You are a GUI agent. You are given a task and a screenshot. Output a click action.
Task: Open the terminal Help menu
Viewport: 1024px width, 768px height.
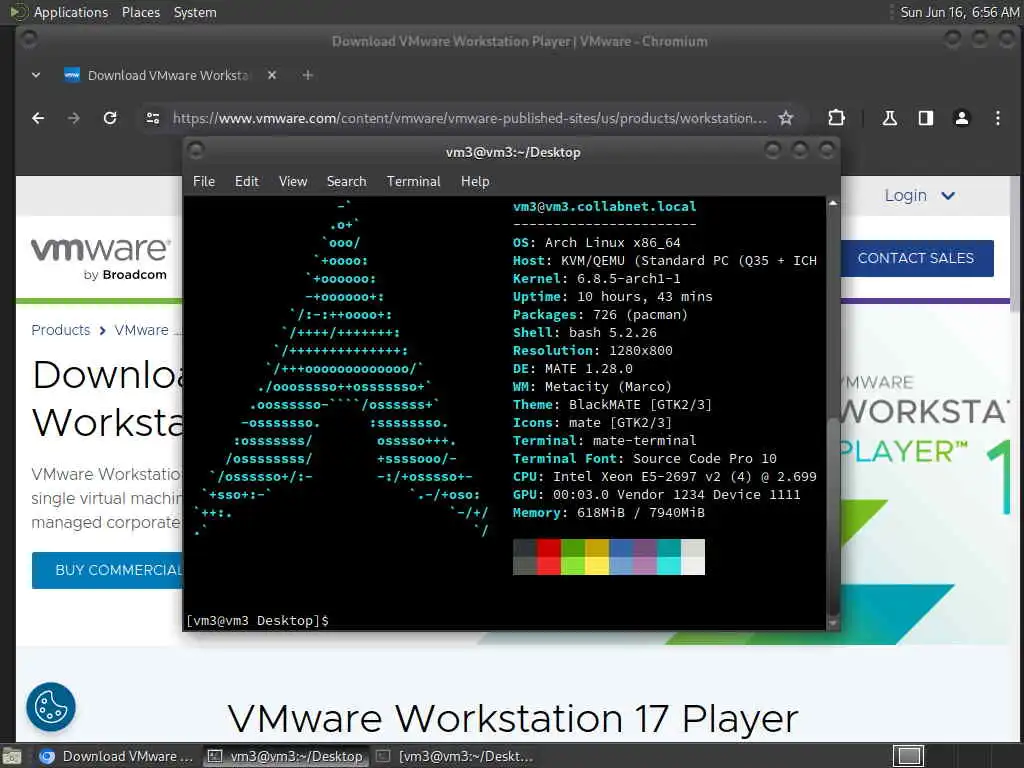click(x=475, y=182)
